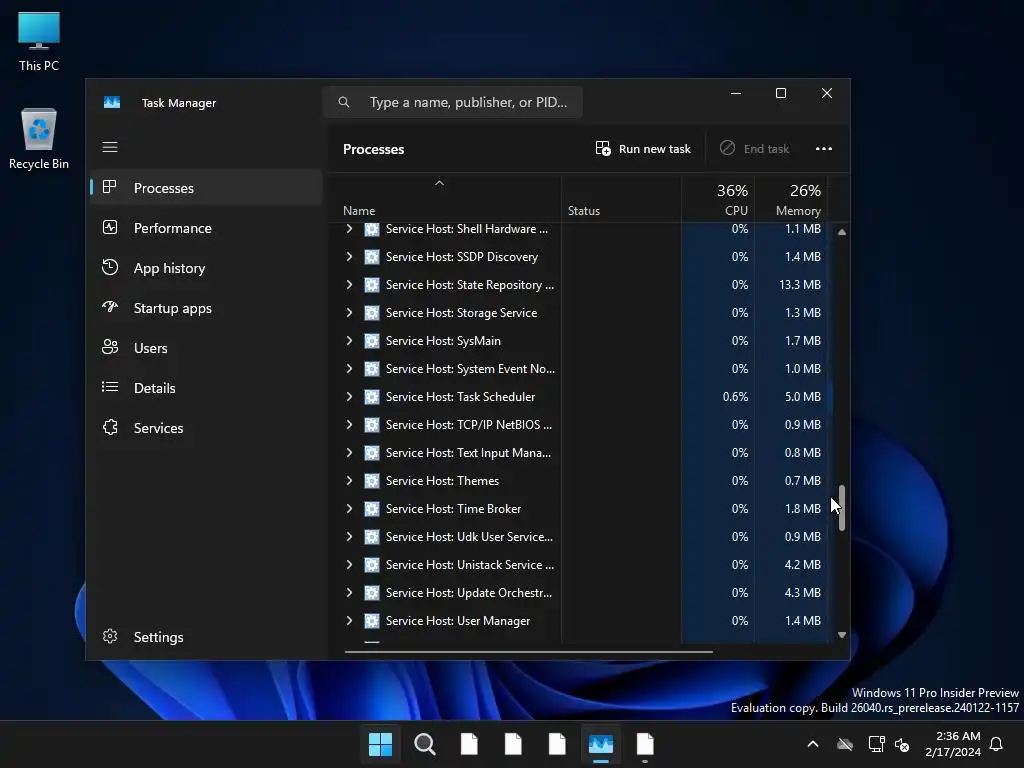Viewport: 1024px width, 768px height.
Task: Expand Service Host: Task Scheduler row
Action: [x=349, y=397]
